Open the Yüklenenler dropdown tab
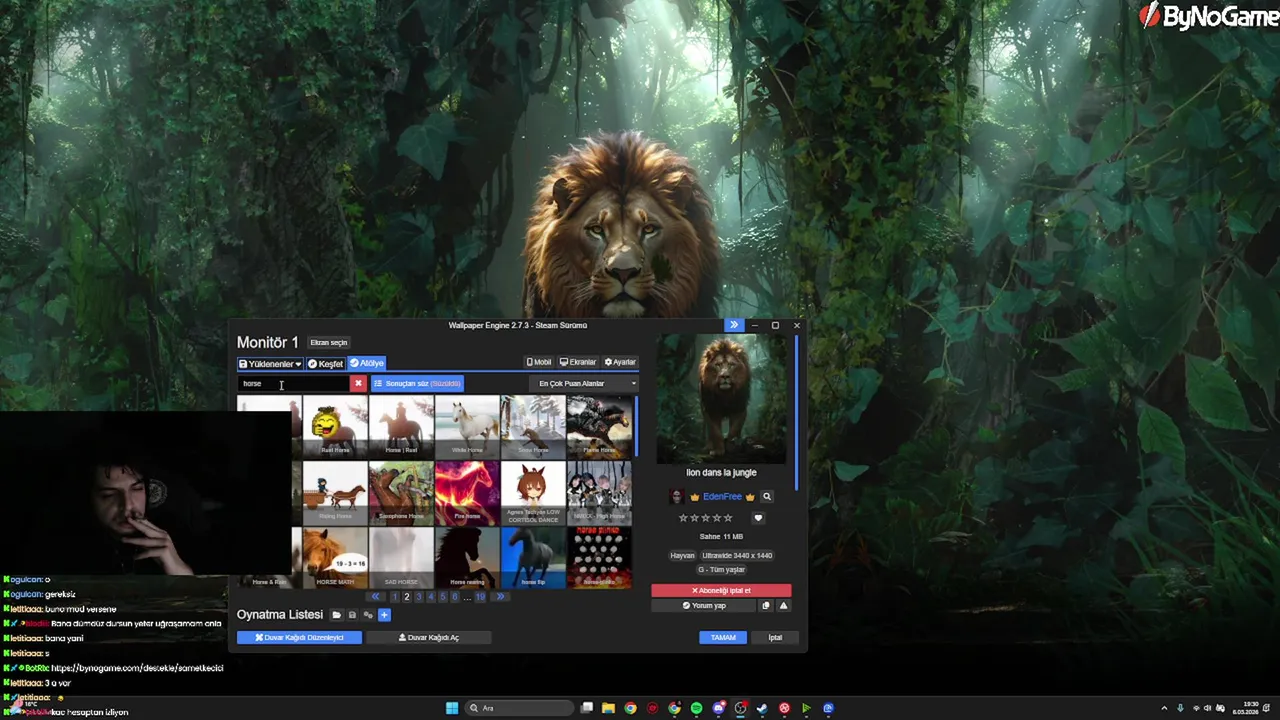The width and height of the screenshot is (1280, 720). (270, 364)
